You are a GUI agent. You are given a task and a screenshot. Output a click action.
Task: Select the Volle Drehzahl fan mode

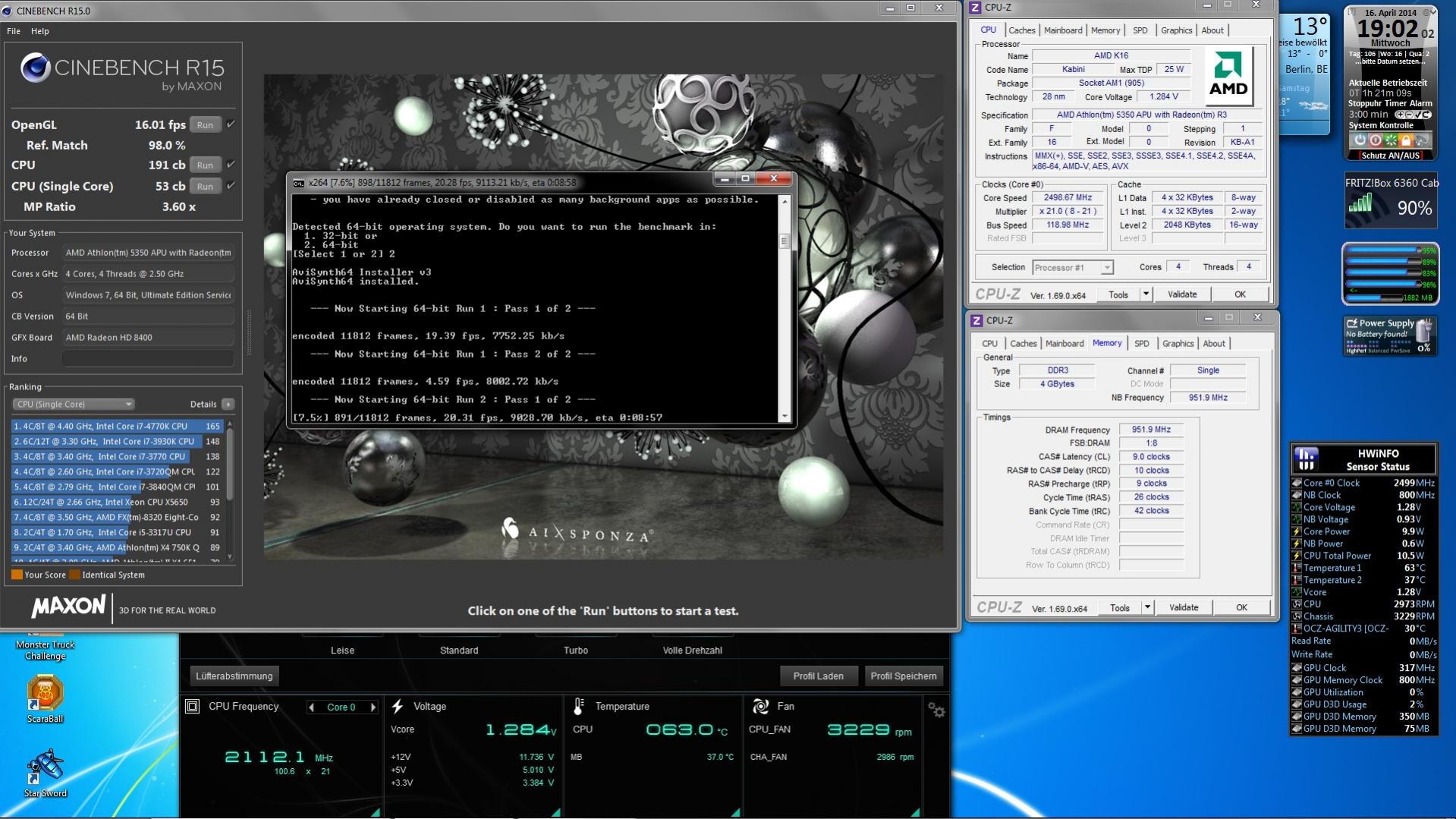point(692,650)
